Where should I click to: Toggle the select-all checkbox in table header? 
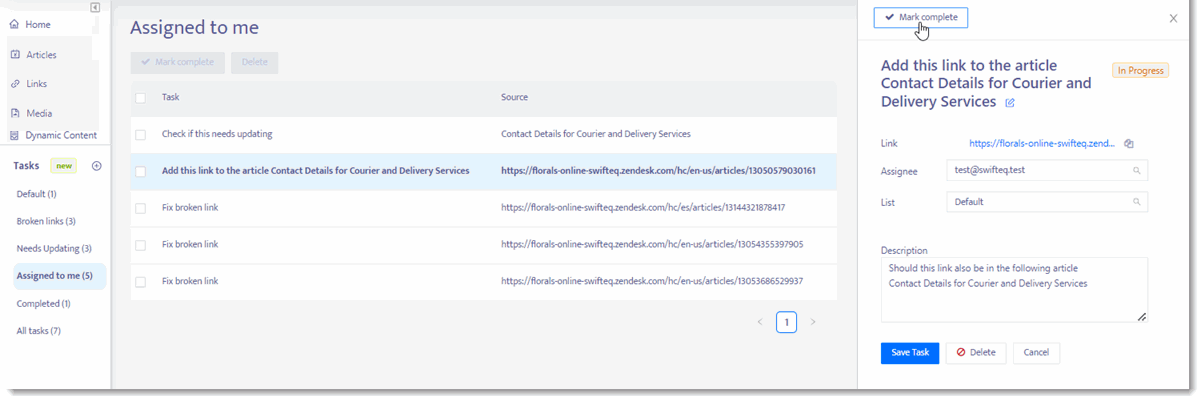tap(140, 97)
